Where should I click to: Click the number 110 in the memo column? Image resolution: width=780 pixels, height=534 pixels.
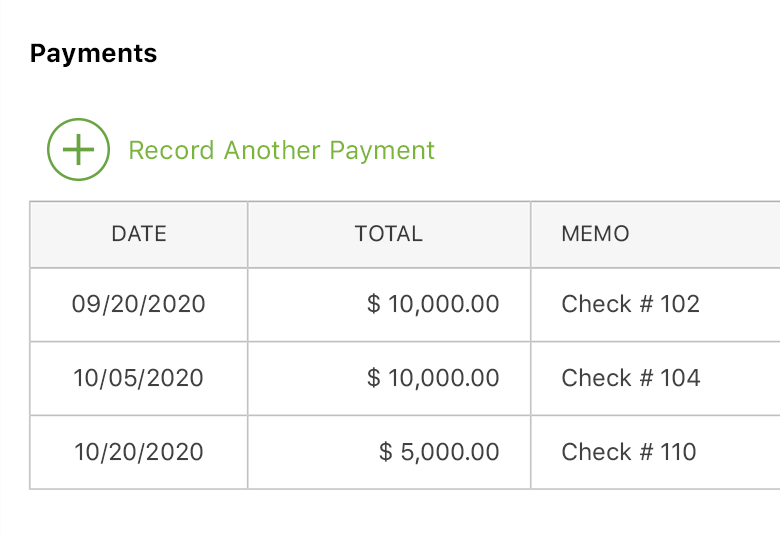678,452
